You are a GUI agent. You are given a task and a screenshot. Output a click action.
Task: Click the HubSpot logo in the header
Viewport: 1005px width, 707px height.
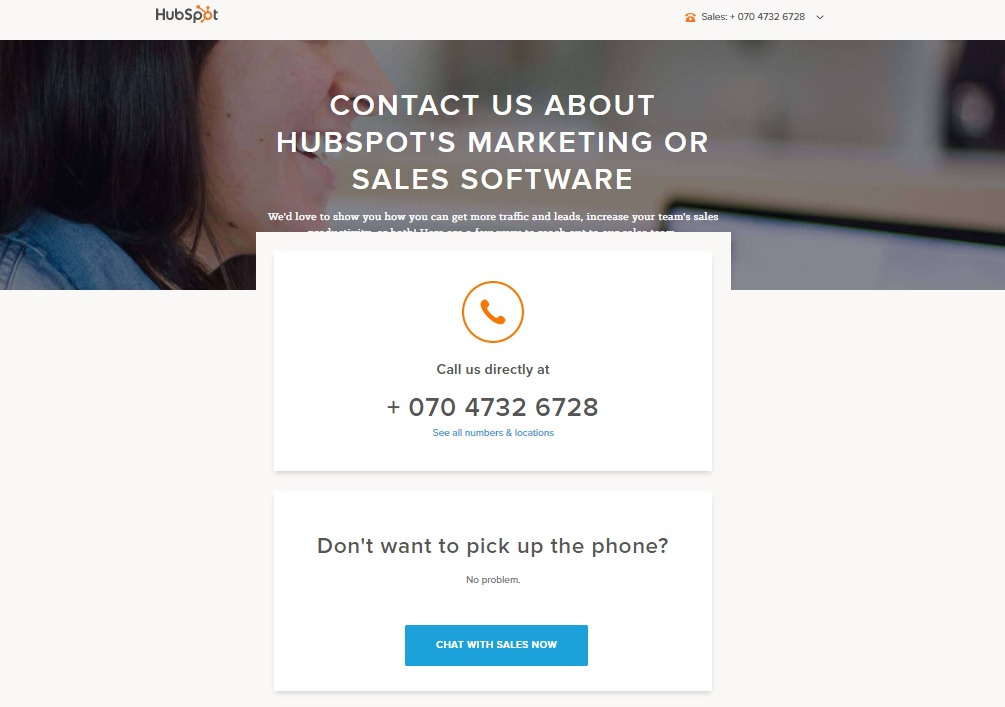pyautogui.click(x=187, y=14)
